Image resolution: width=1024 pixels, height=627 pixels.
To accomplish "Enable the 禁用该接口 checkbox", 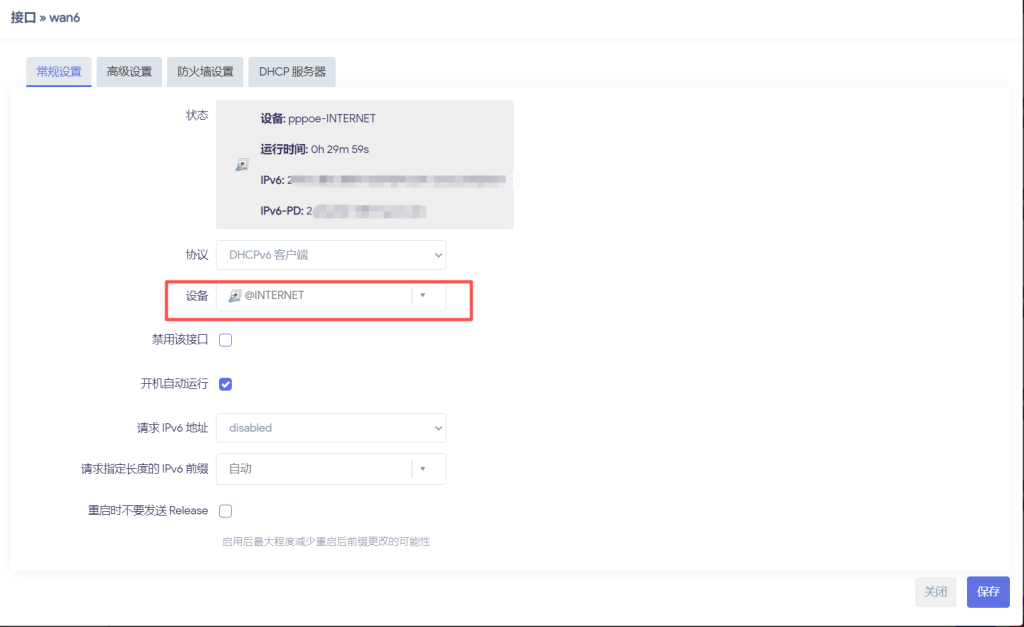I will pyautogui.click(x=226, y=340).
